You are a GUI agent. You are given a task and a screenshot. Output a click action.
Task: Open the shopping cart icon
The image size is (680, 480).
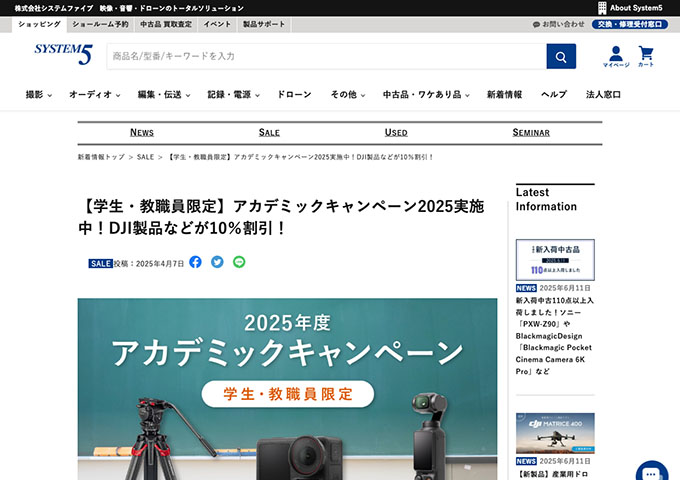point(646,57)
